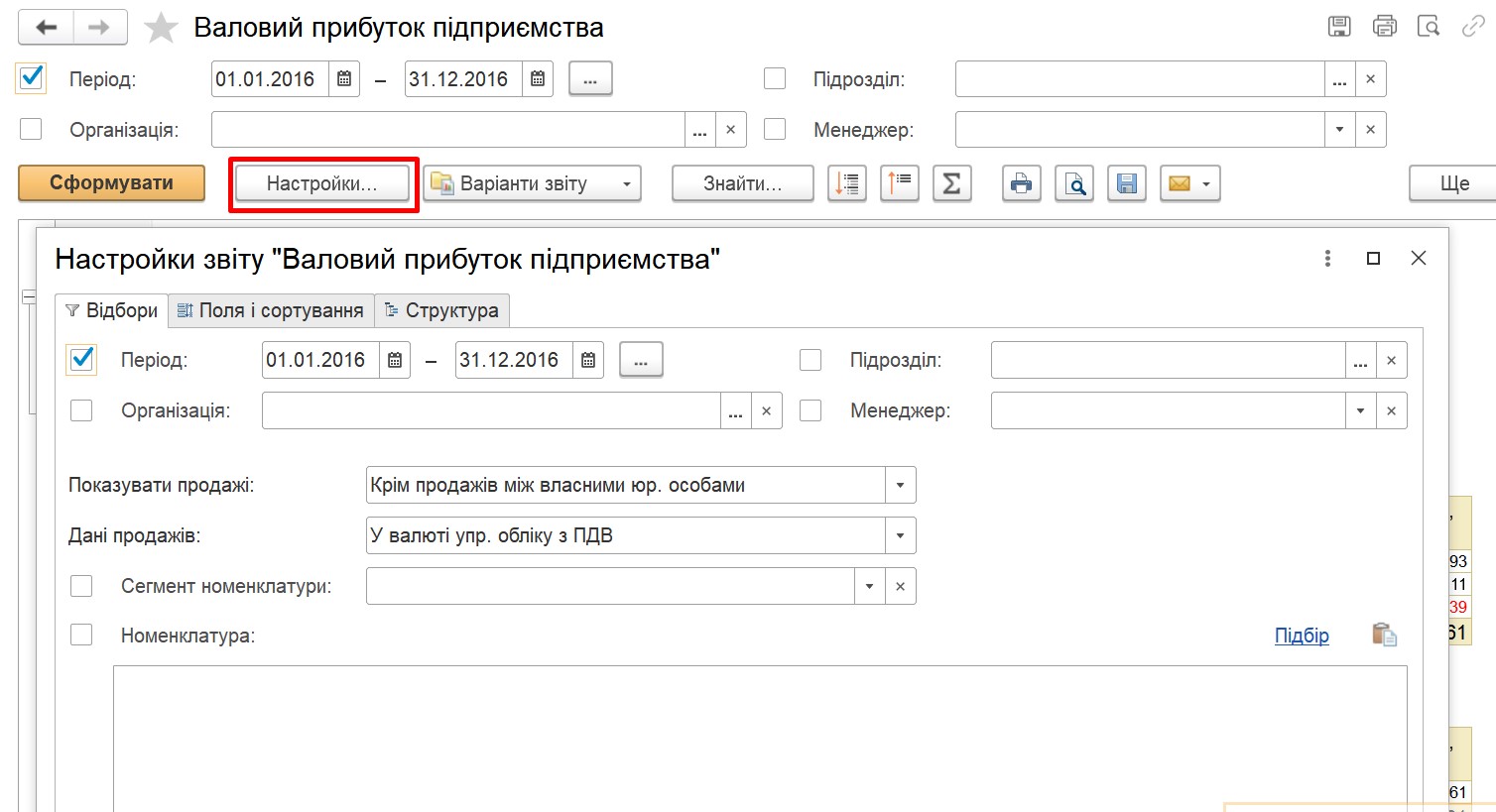Screen dimensions: 1496x812
Task: Enable main Підрозділ checkbox
Action: [x=775, y=78]
